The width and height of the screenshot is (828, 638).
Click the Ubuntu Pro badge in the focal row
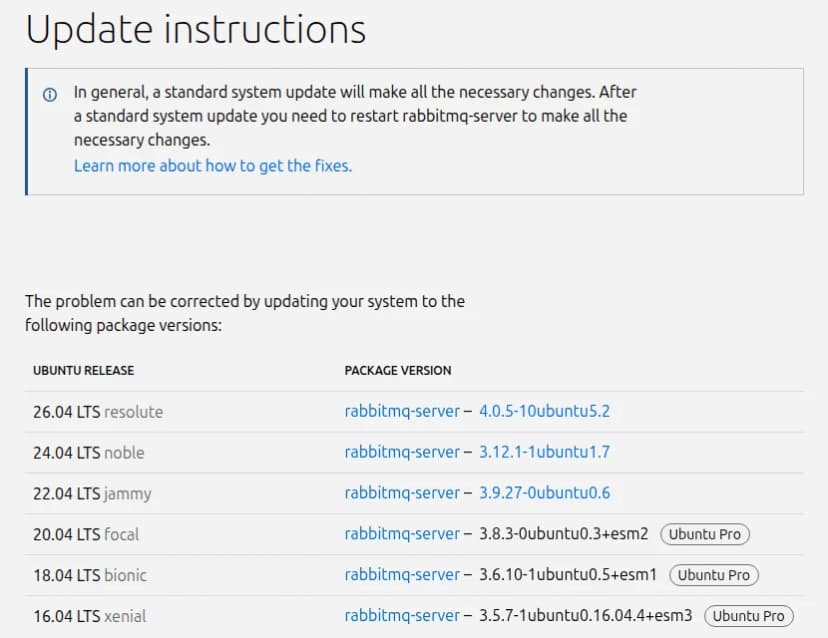(705, 534)
